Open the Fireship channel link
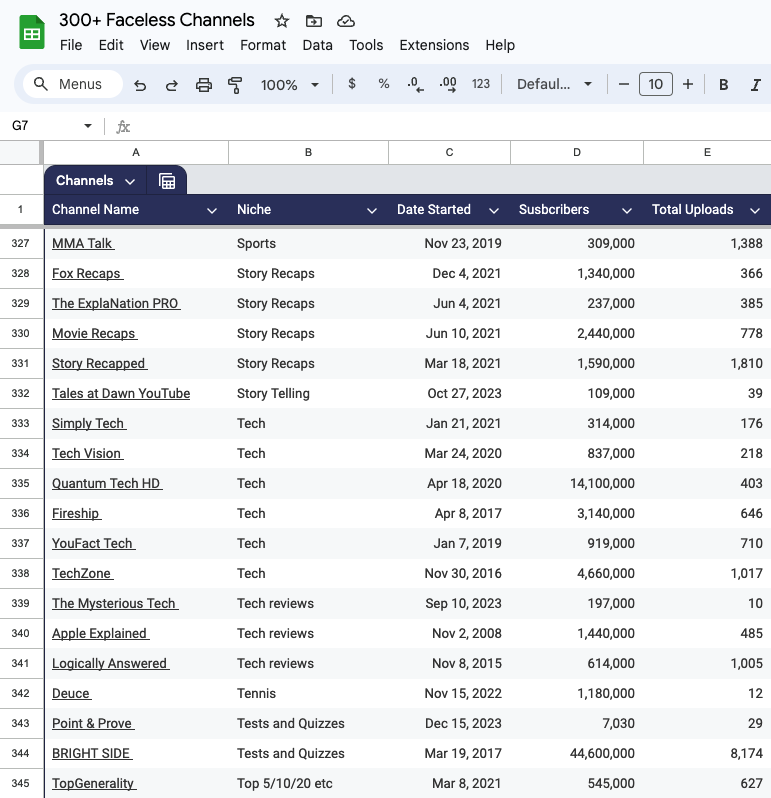The height and width of the screenshot is (798, 771). [76, 513]
